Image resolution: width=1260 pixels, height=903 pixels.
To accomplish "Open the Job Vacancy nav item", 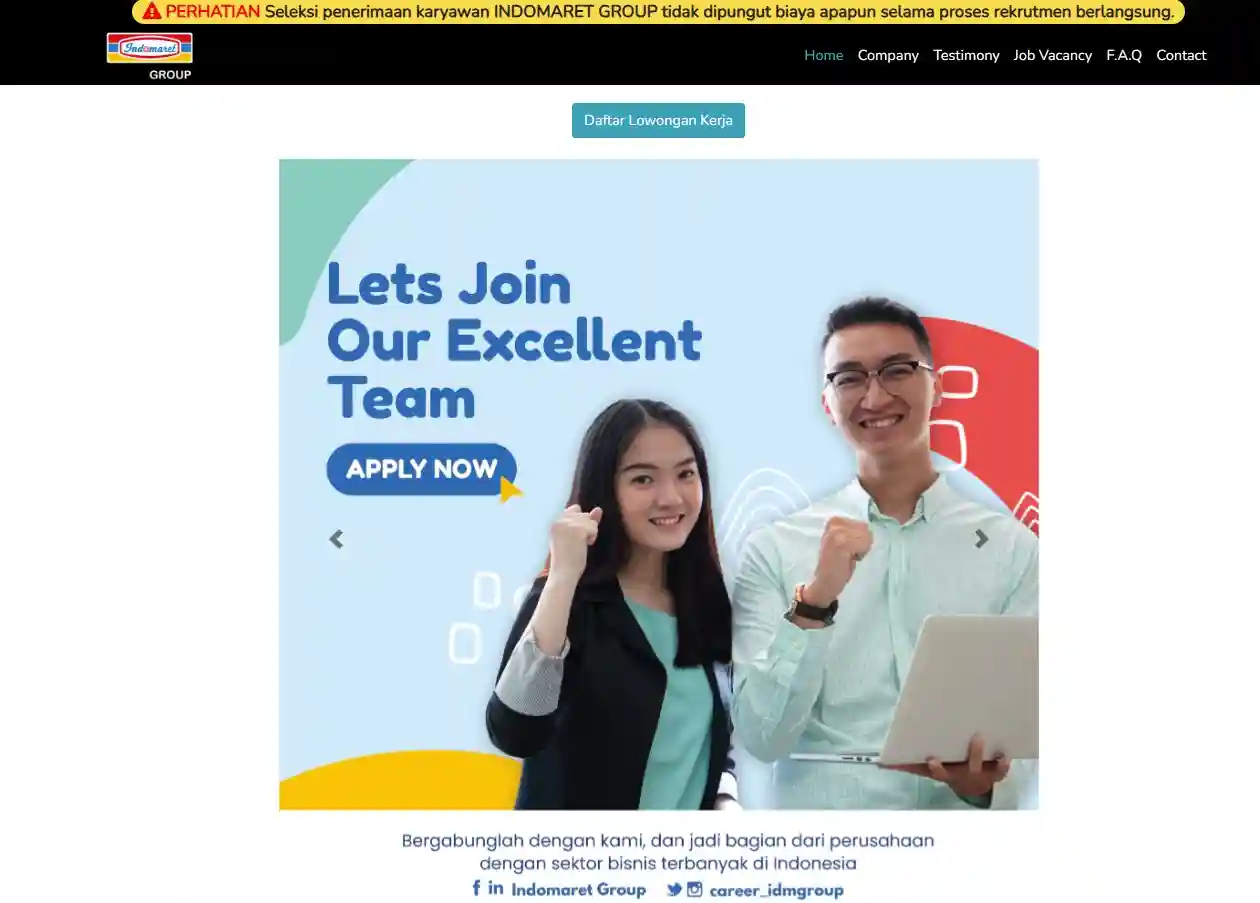I will (1052, 55).
